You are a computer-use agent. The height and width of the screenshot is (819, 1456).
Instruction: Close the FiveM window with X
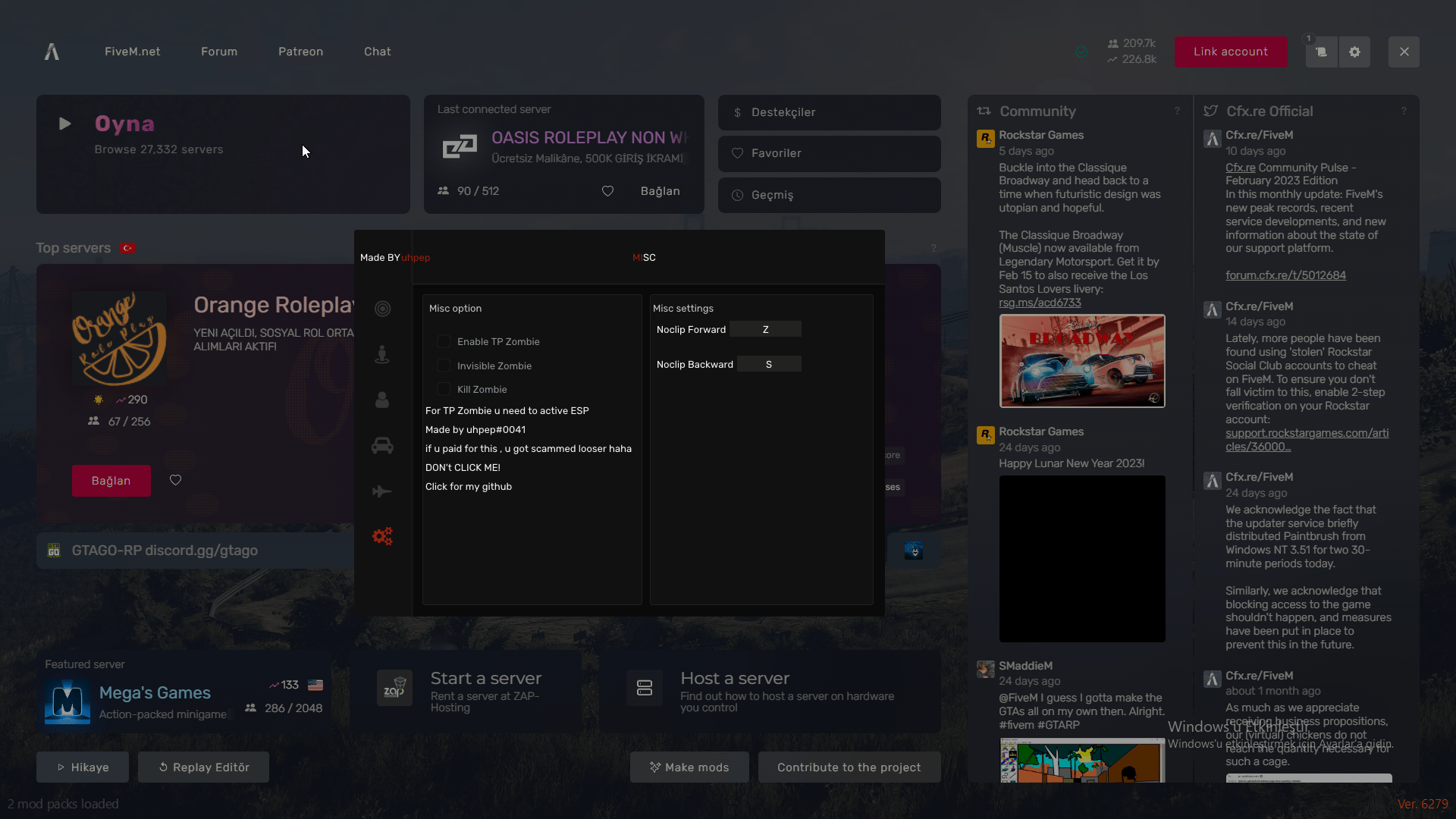tap(1404, 52)
